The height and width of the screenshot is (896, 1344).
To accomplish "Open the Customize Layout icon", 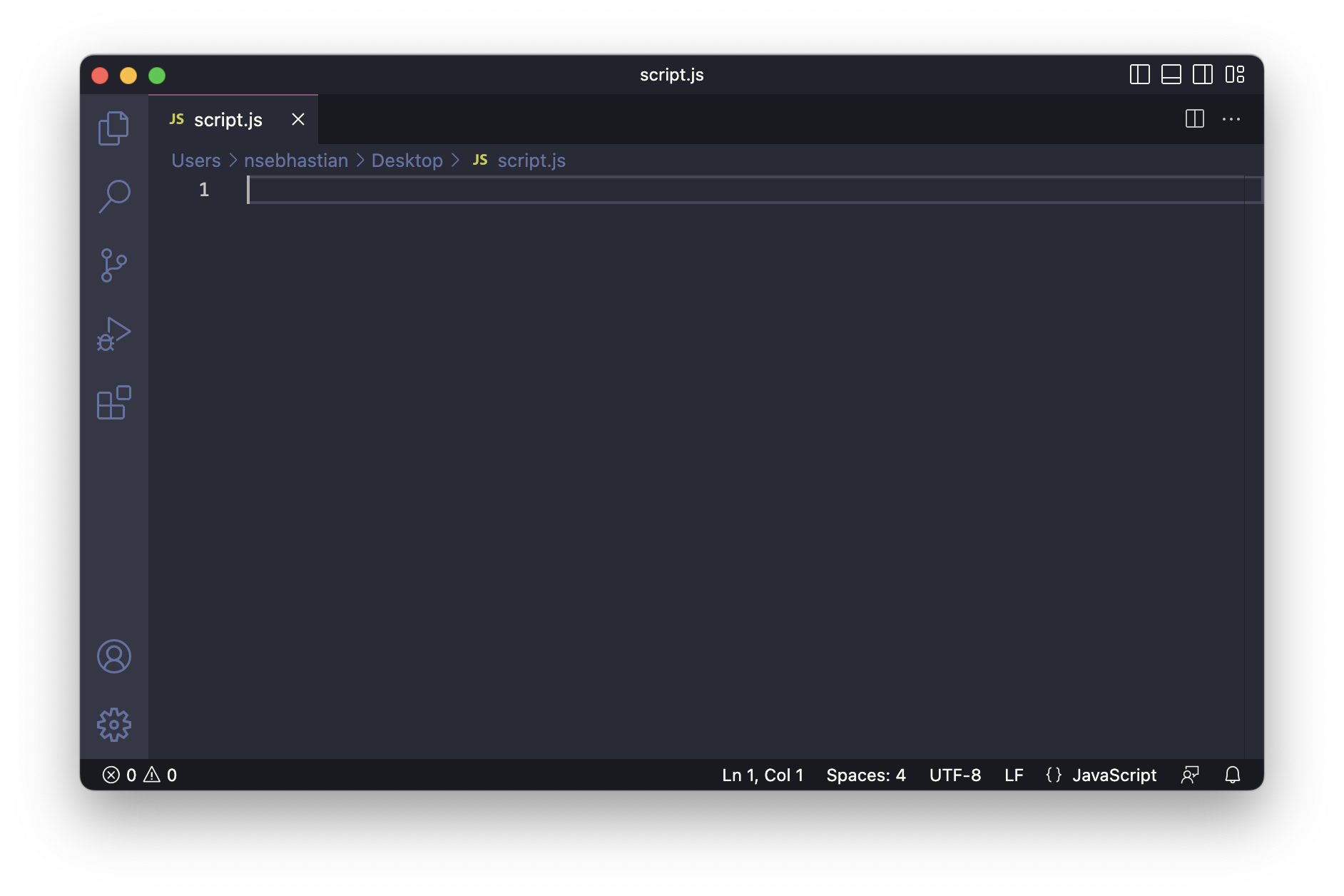I will 1235,74.
